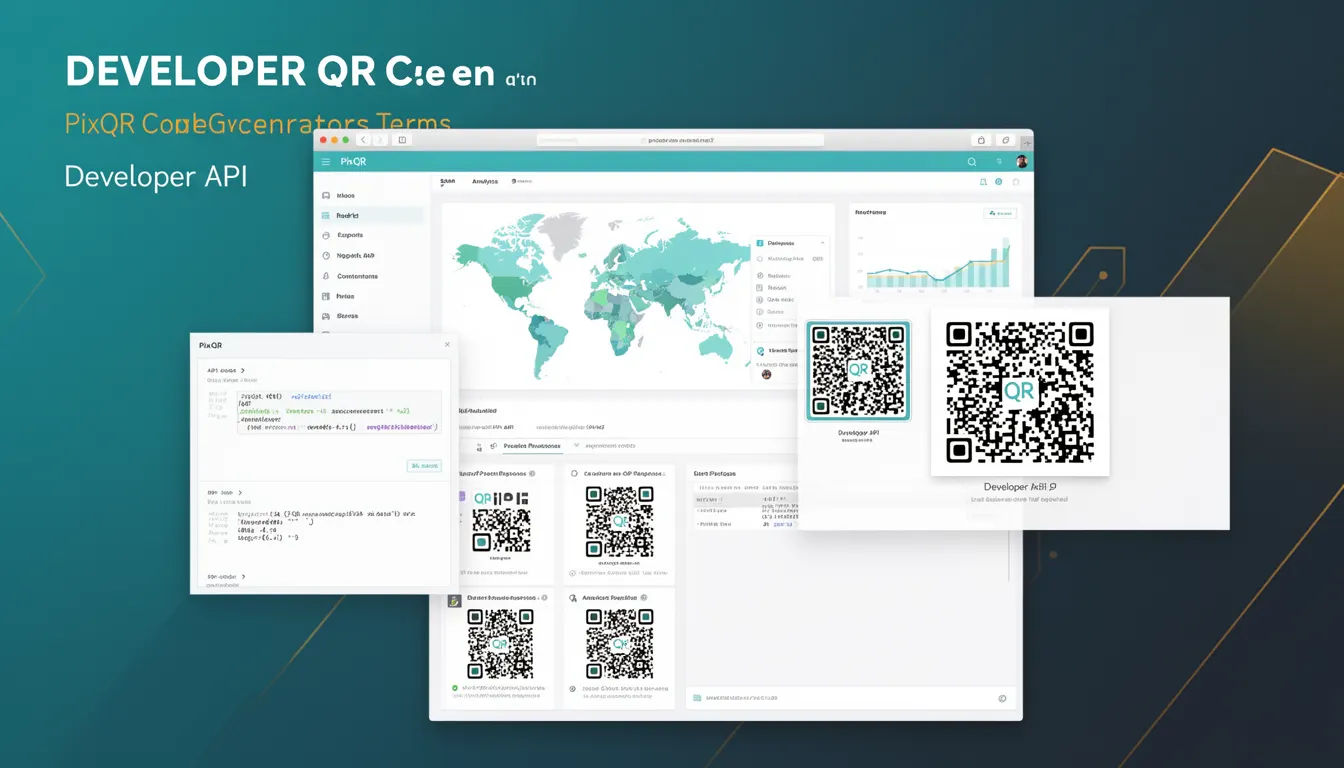Select the highlighted sidebar item above Exports
This screenshot has height=768, width=1344.
(x=371, y=215)
